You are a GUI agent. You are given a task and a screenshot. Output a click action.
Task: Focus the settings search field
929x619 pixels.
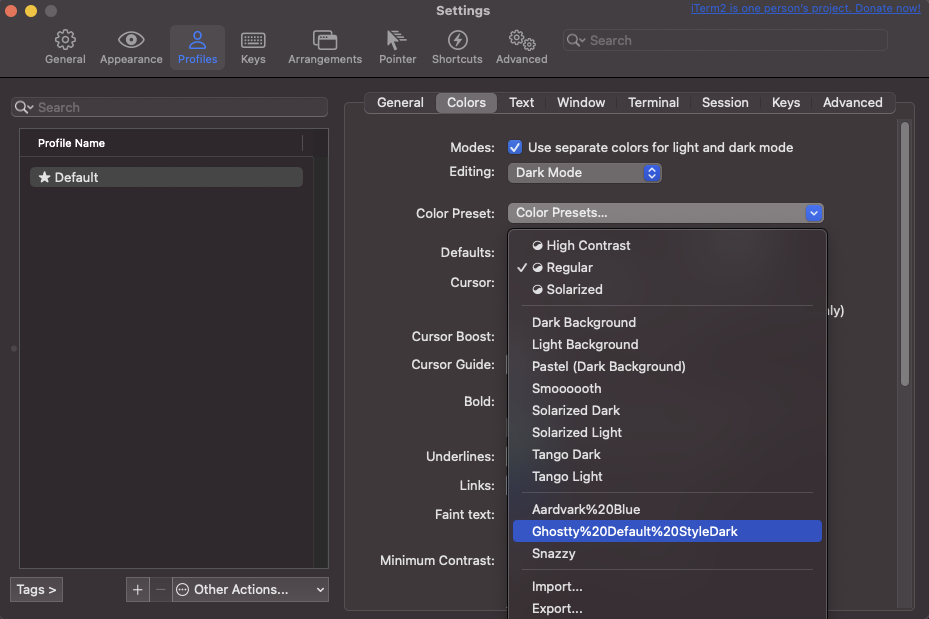coord(725,40)
